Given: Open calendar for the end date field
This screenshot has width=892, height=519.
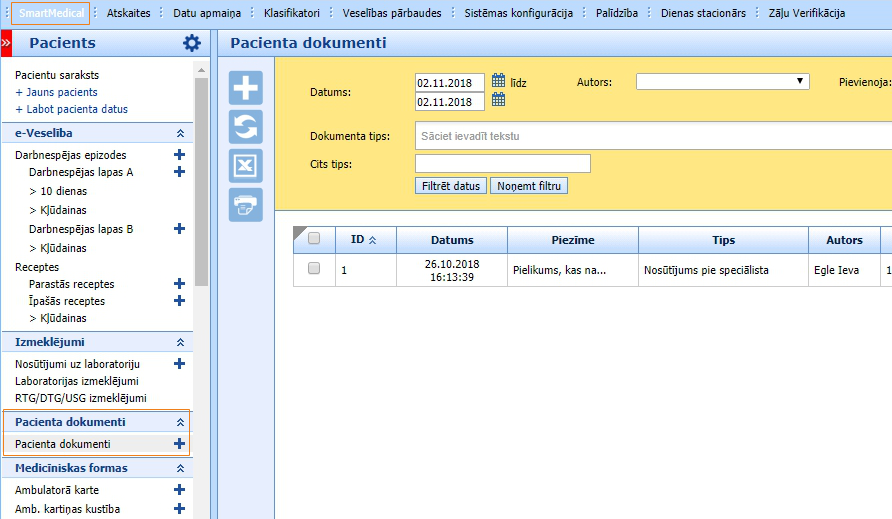Looking at the screenshot, I should 498,100.
